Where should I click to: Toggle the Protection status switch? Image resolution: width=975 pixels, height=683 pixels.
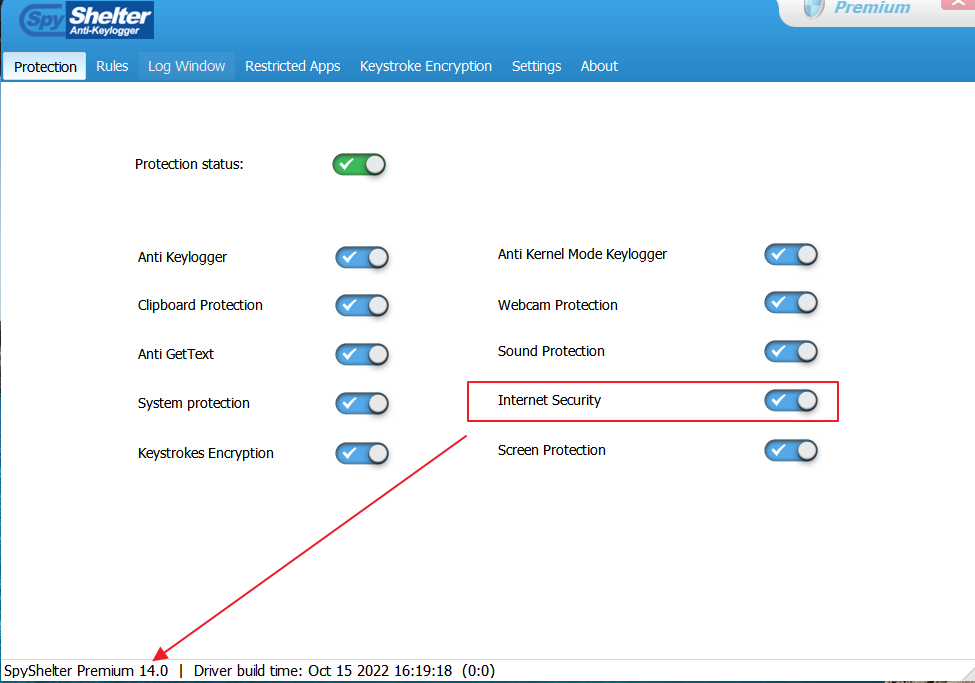click(x=359, y=165)
